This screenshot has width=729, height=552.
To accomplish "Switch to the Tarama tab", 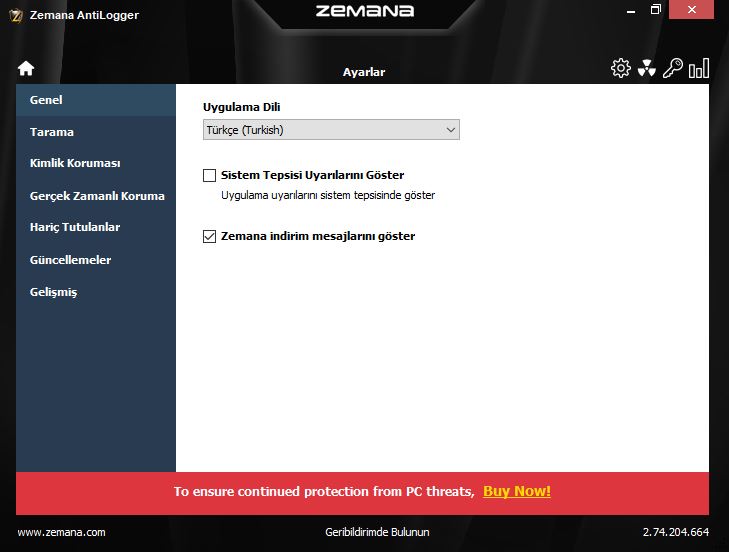I will tap(96, 132).
